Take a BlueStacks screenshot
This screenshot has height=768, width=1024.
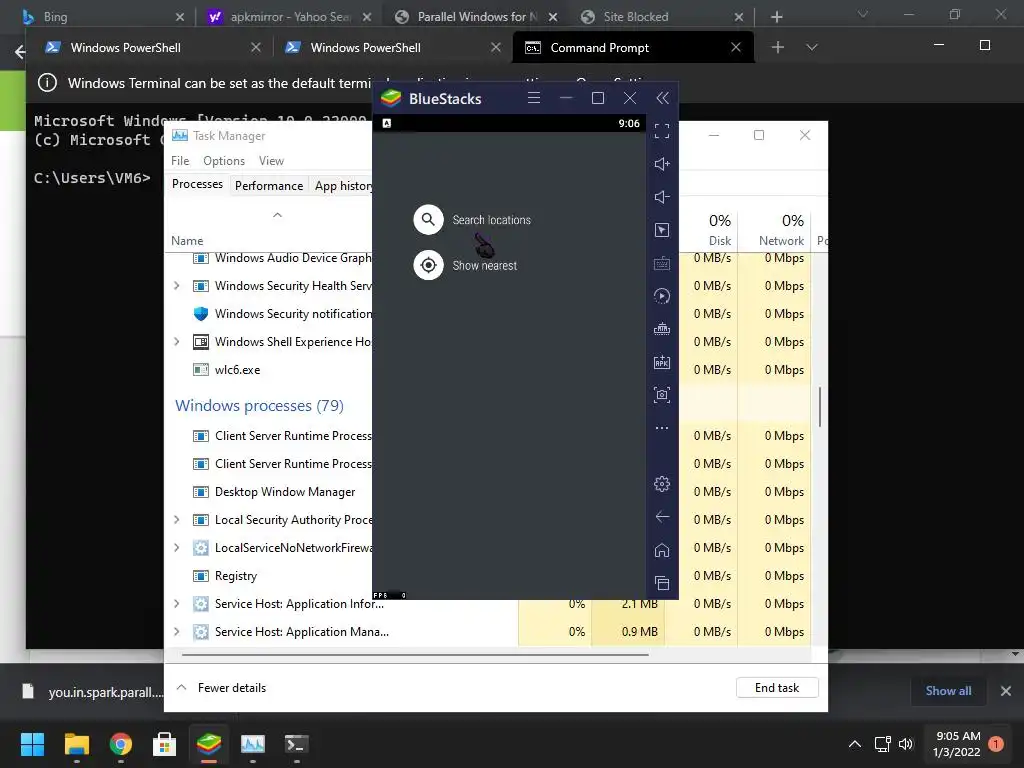coord(662,394)
